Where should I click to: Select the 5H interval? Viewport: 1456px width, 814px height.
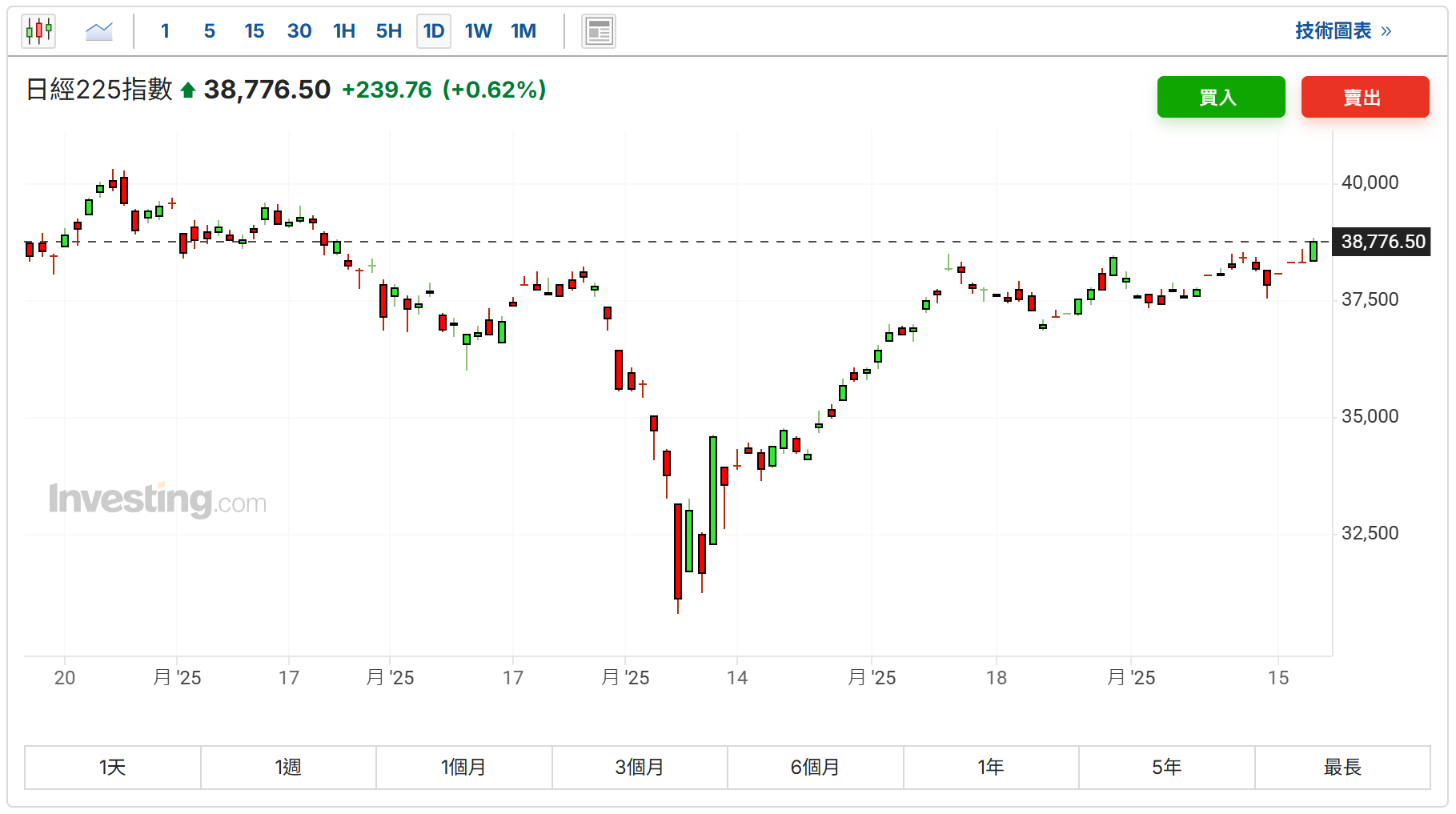[x=389, y=31]
